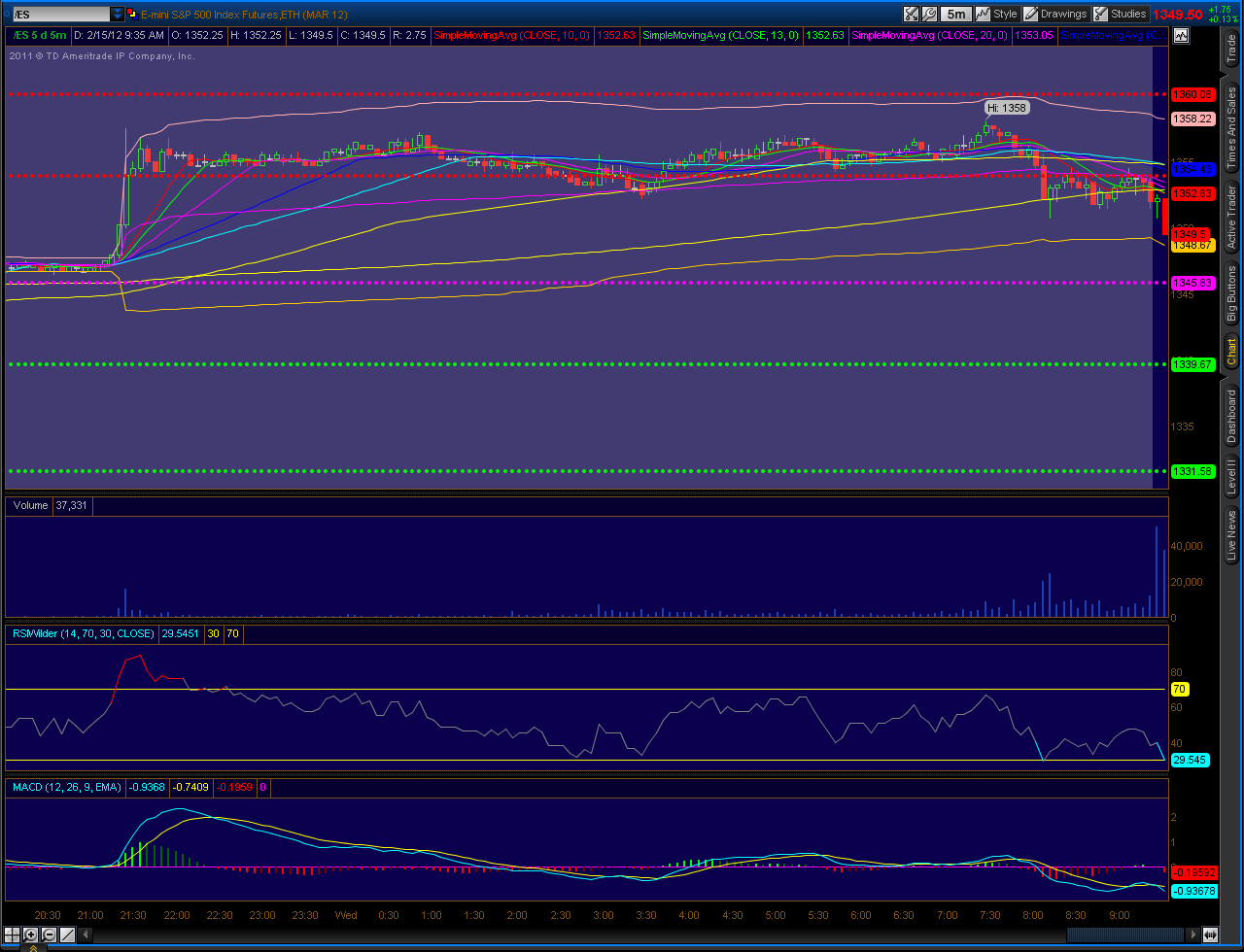
Task: Click the 1360.08 red price level tag
Action: [x=1192, y=95]
